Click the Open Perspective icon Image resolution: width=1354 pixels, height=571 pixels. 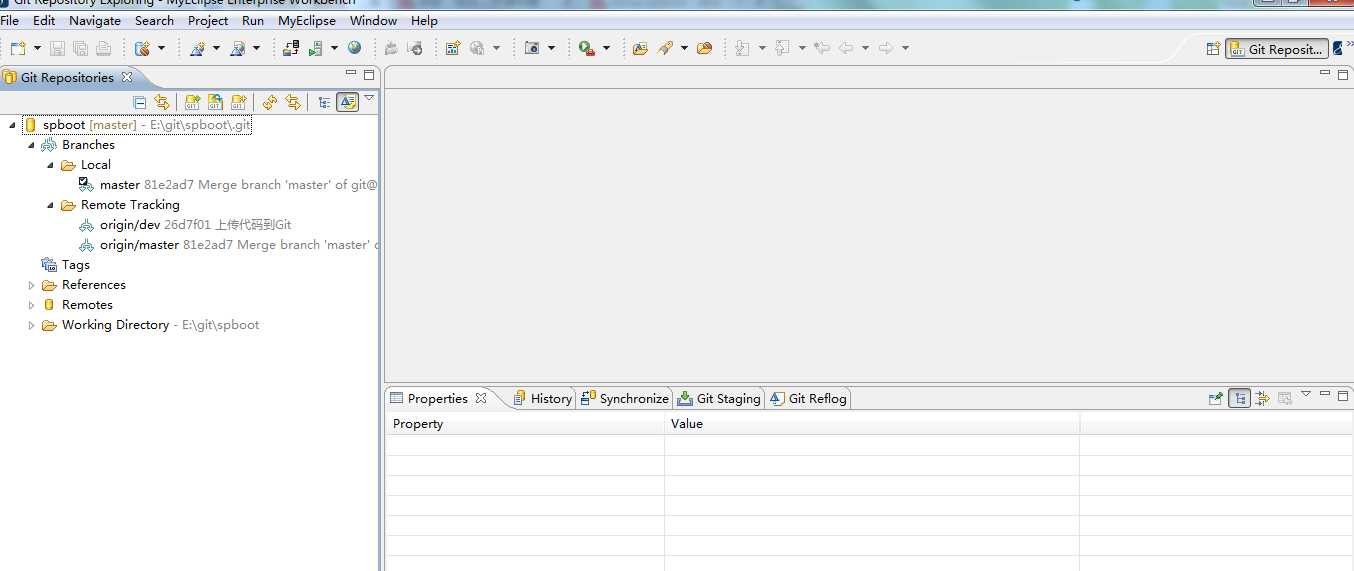(x=1213, y=49)
